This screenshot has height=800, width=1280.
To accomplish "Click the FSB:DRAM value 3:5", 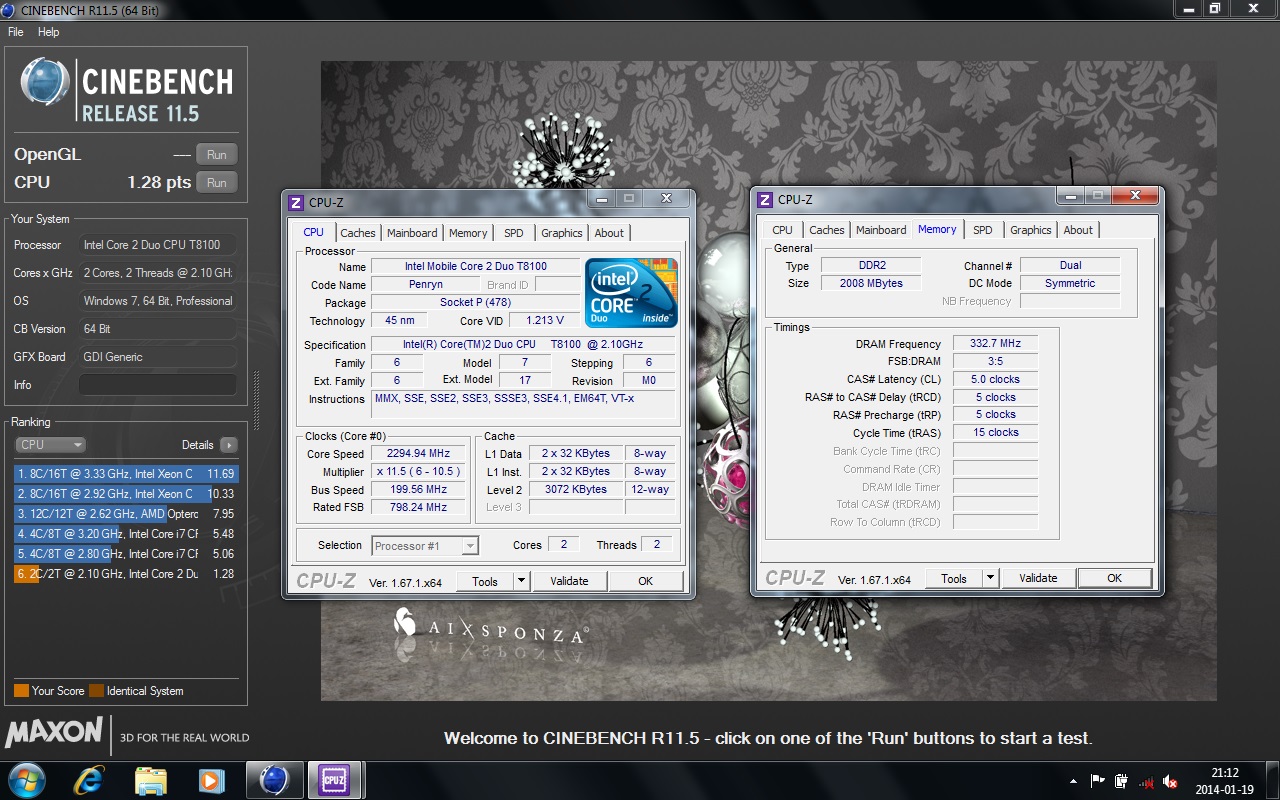I will click(995, 361).
